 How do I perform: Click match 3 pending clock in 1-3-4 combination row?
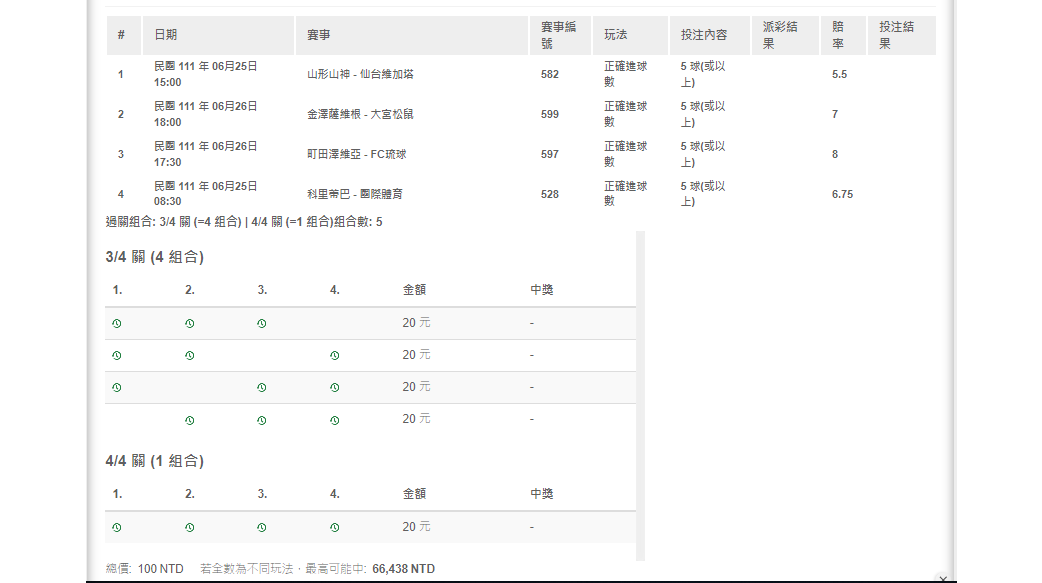[x=262, y=388]
